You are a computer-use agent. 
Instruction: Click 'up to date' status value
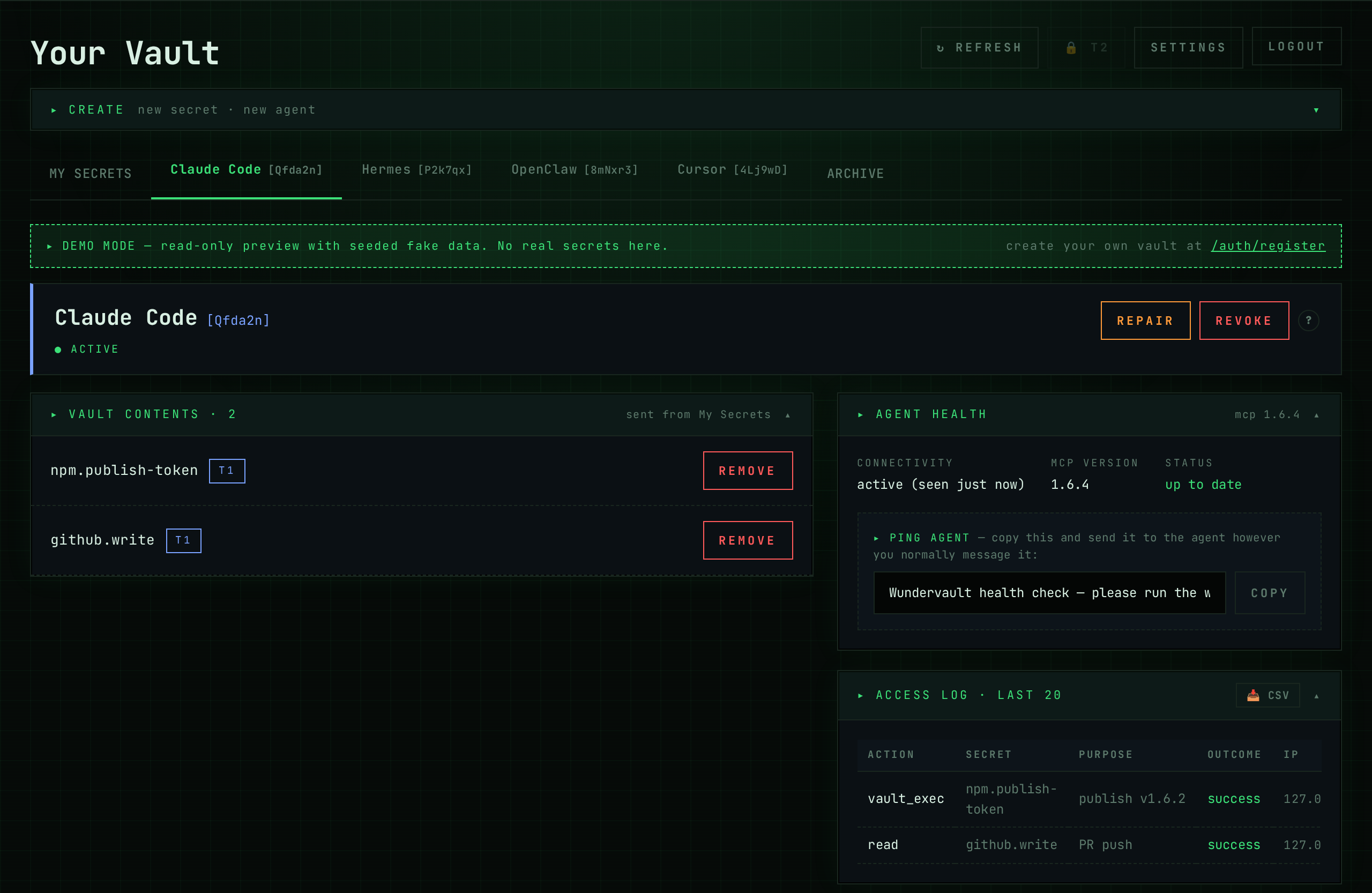click(x=1203, y=484)
